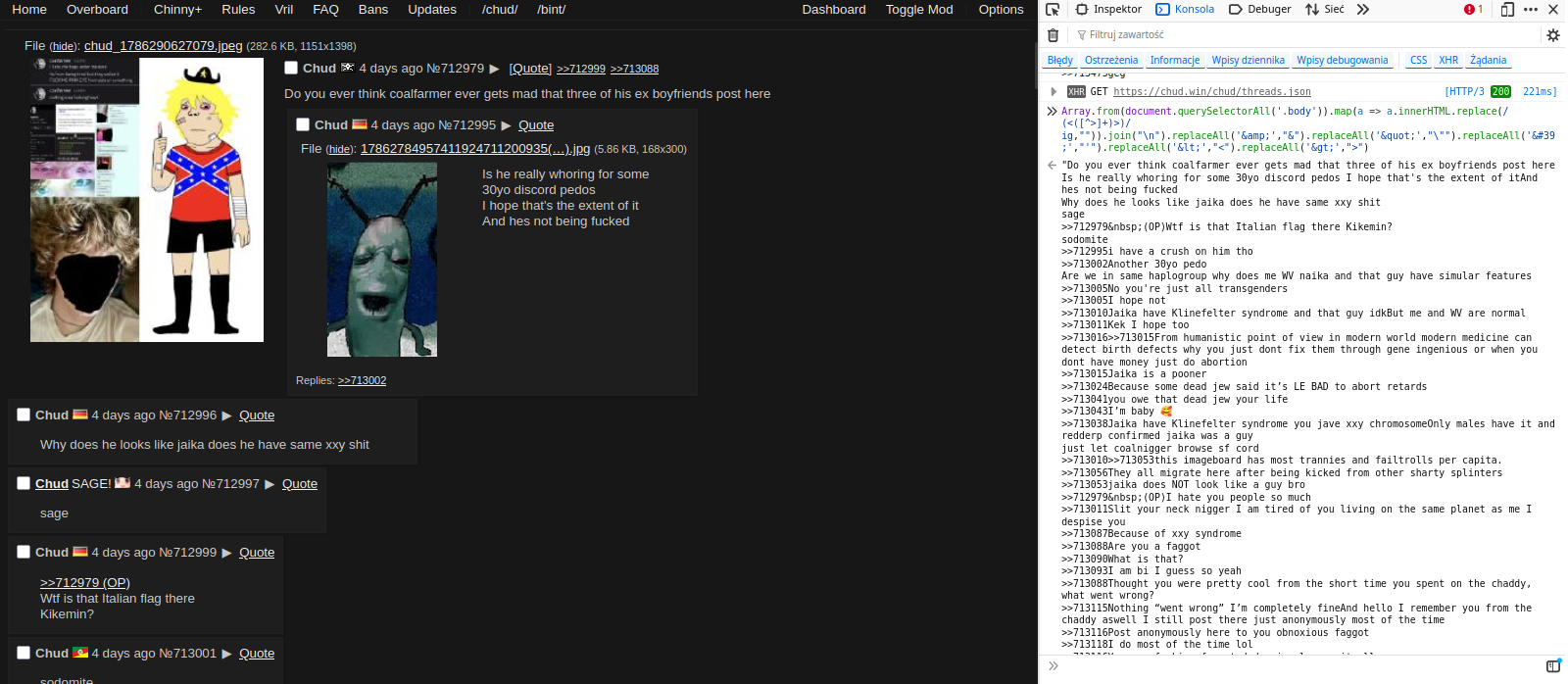Image resolution: width=1568 pixels, height=684 pixels.
Task: Open post menu arrow for post 712995
Action: (x=507, y=125)
